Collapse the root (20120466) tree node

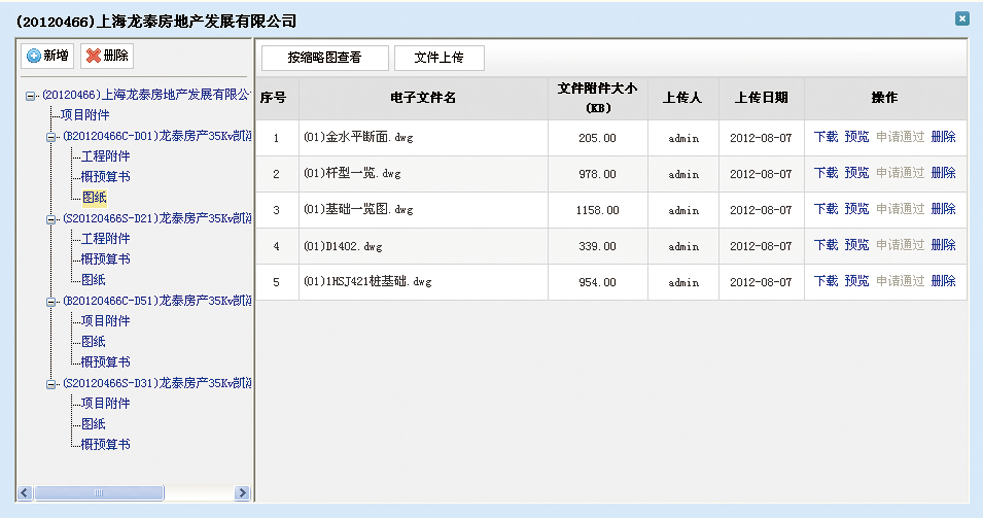coord(31,96)
